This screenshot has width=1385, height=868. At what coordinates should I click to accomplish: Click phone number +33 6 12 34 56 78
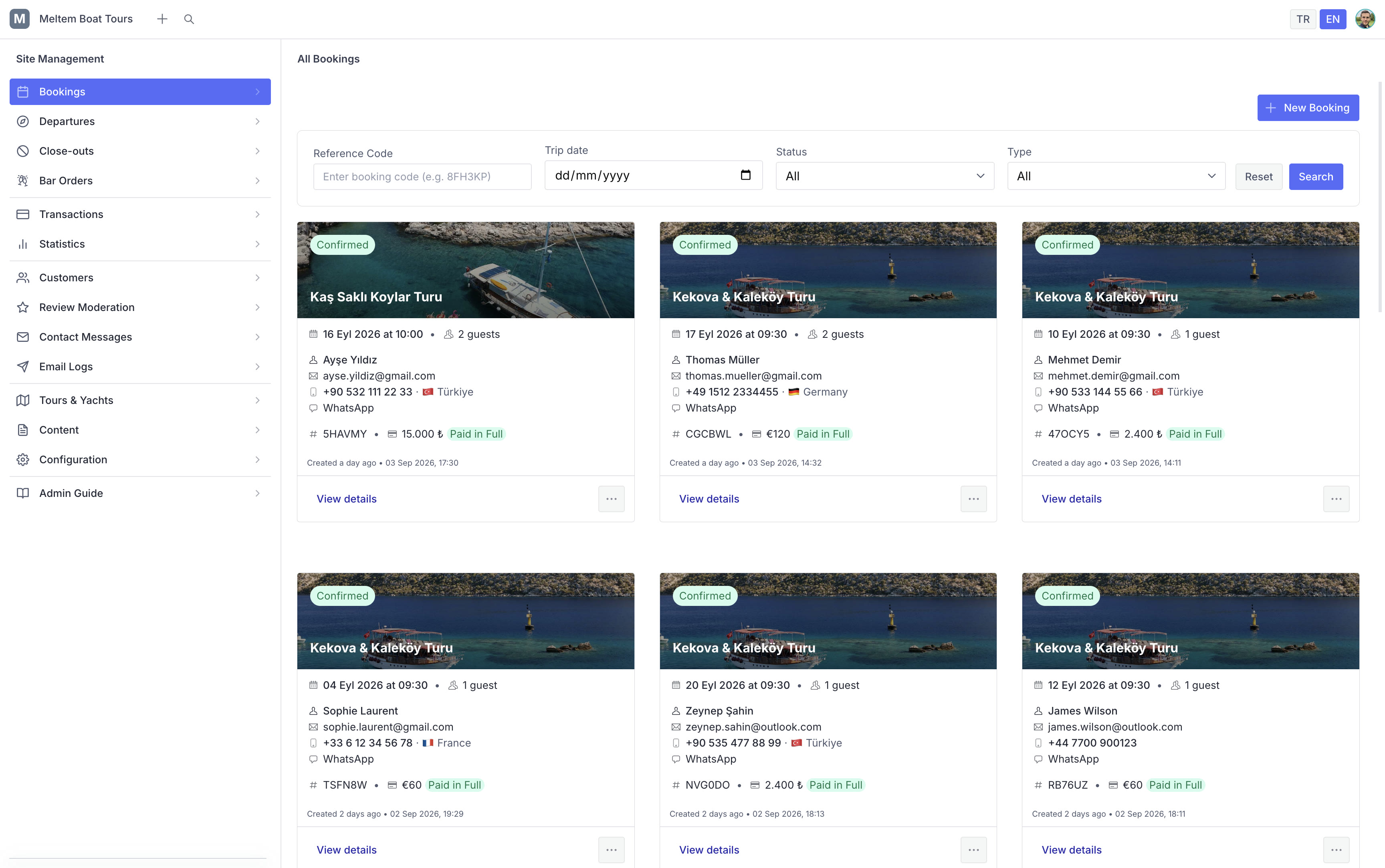[367, 743]
